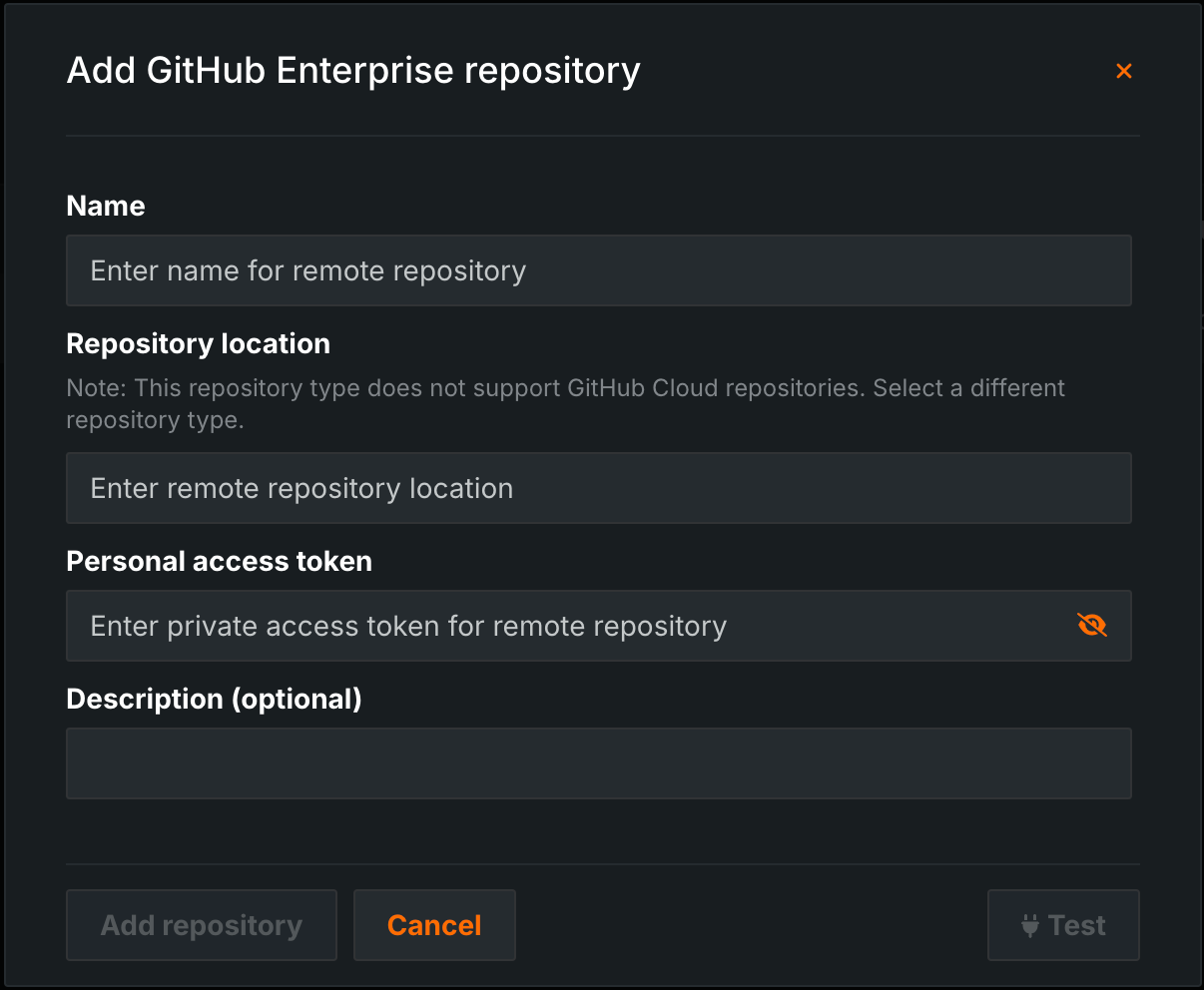Click 'Enter private access token' placeholder text
Image resolution: width=1204 pixels, height=990 pixels.
click(408, 626)
